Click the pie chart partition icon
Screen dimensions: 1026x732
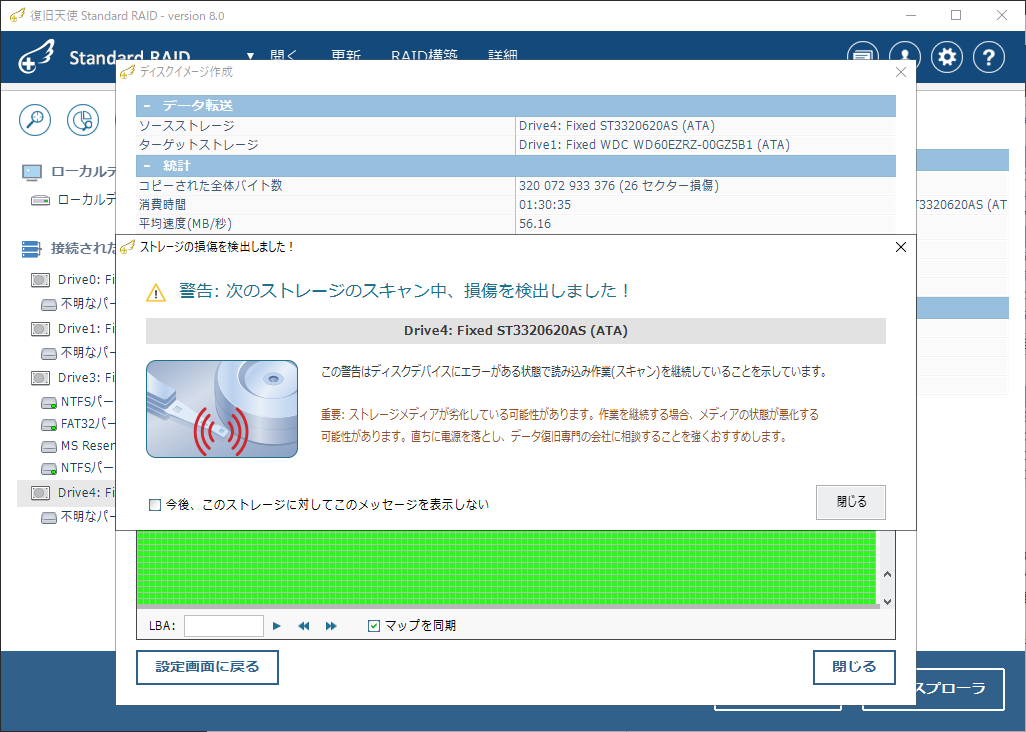83,120
